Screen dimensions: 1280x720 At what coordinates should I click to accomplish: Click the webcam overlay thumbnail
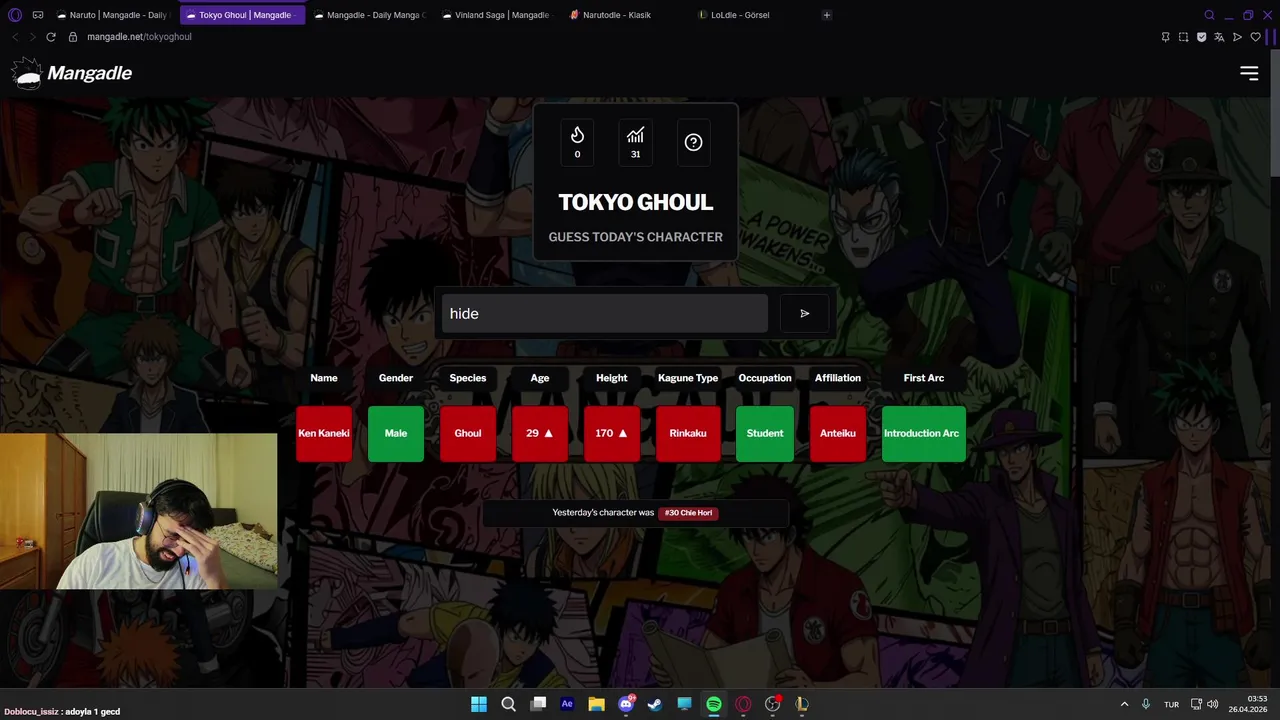click(x=138, y=511)
